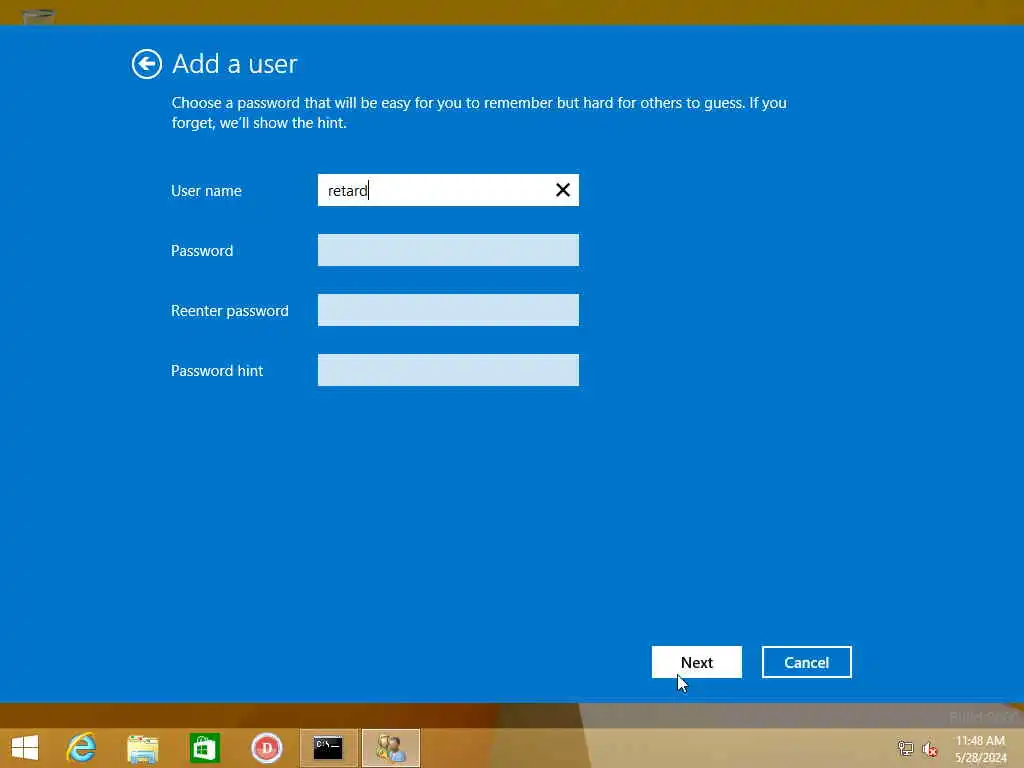Open the Recycle Bin on the desktop
Viewport: 1024px width, 768px height.
pos(38,16)
